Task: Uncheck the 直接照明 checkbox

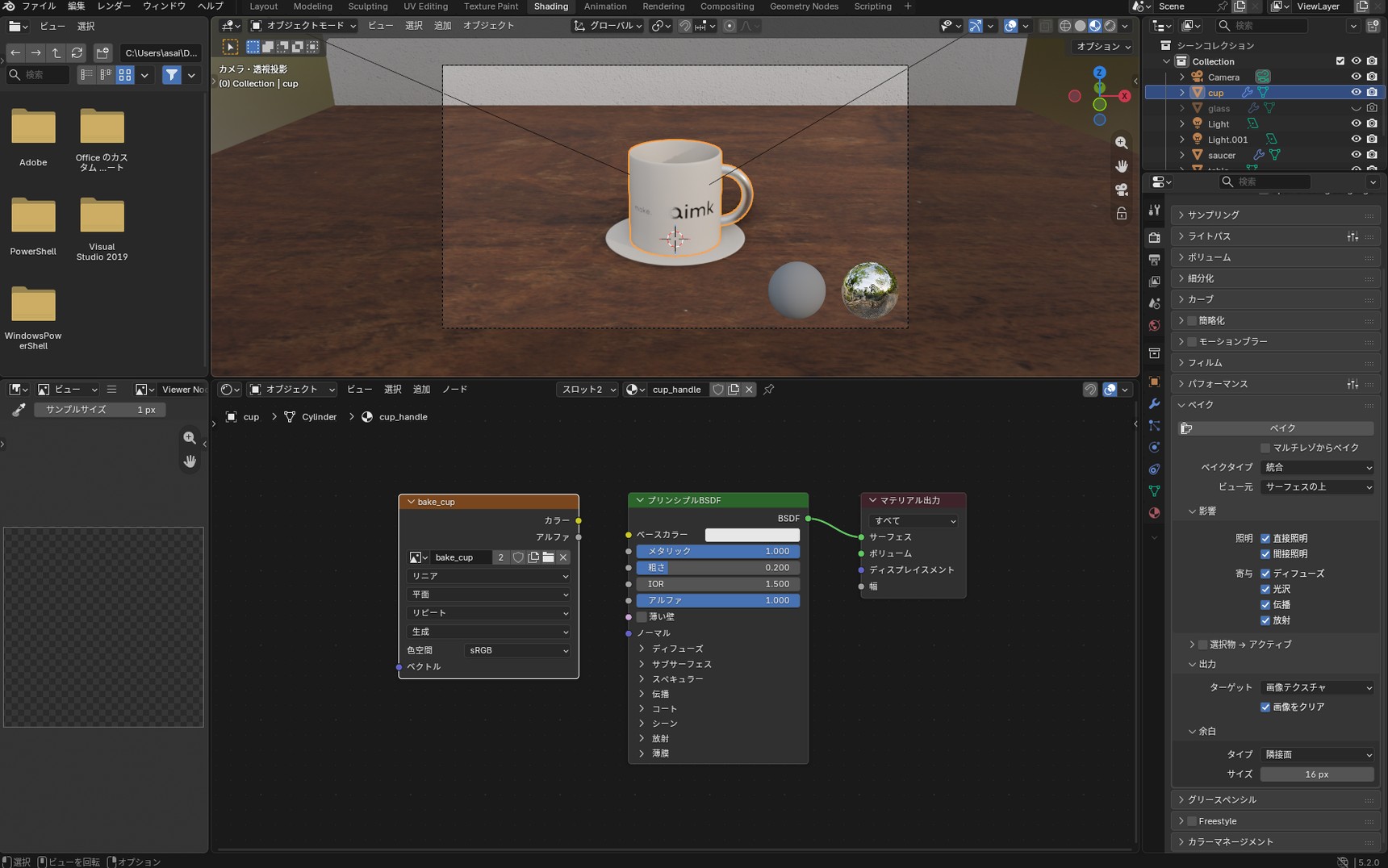Action: click(x=1265, y=539)
